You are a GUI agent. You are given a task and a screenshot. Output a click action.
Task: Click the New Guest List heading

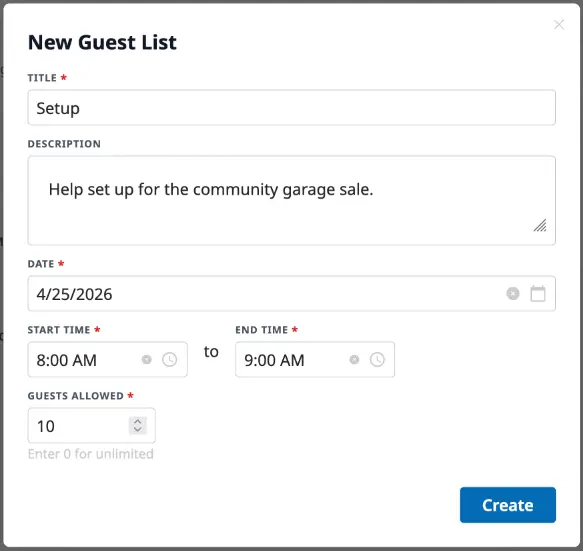tap(102, 42)
